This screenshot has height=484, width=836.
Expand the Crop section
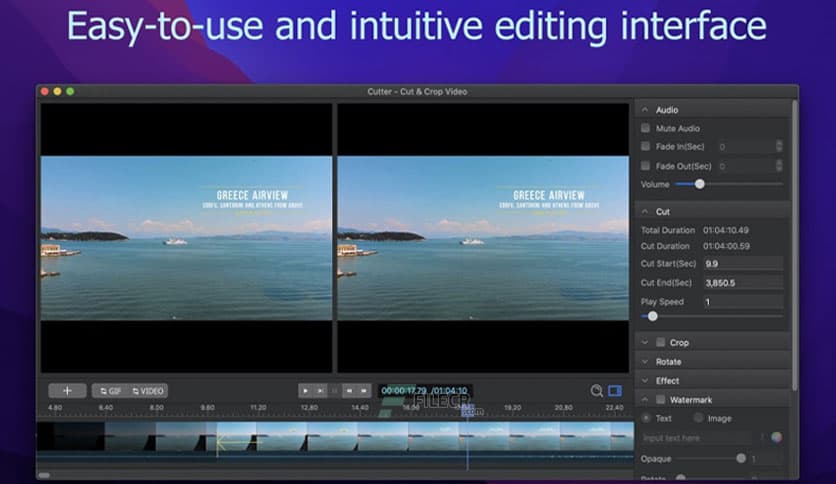point(645,342)
